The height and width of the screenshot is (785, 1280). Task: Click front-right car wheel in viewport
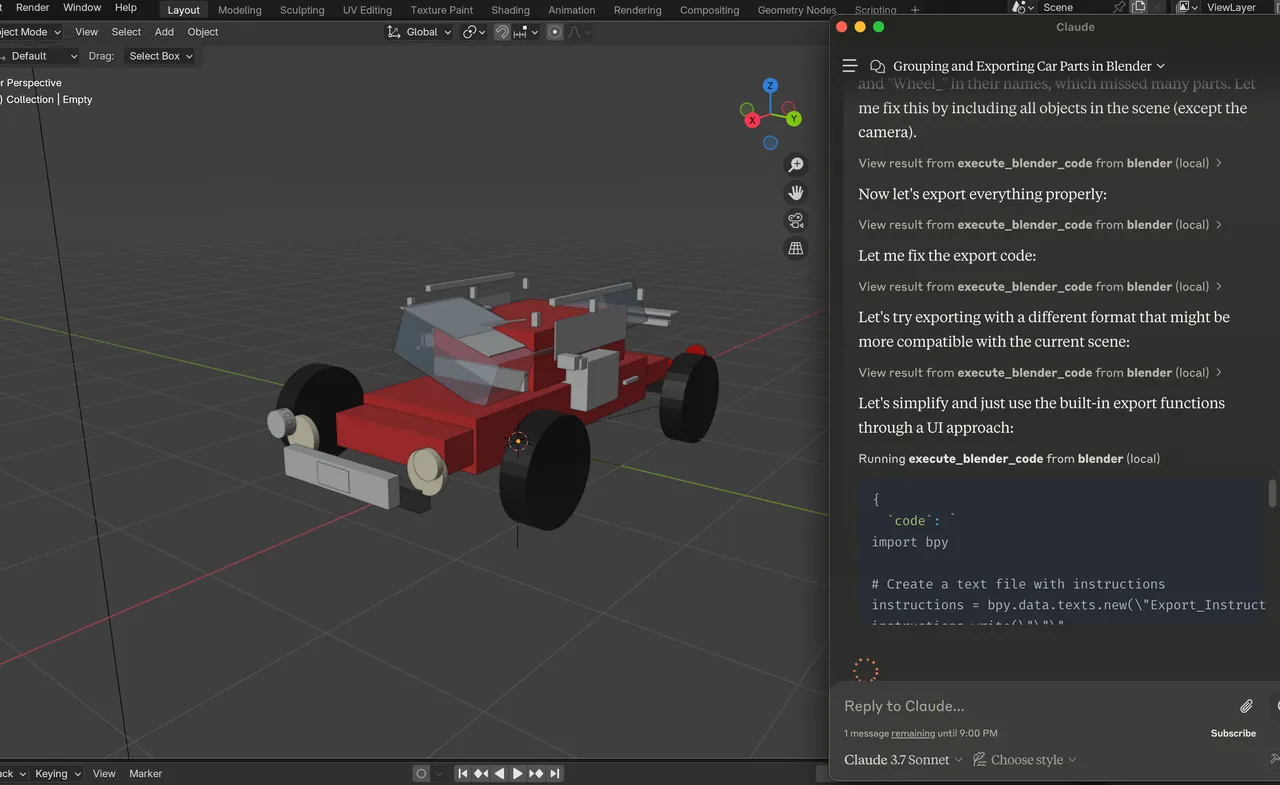click(543, 469)
